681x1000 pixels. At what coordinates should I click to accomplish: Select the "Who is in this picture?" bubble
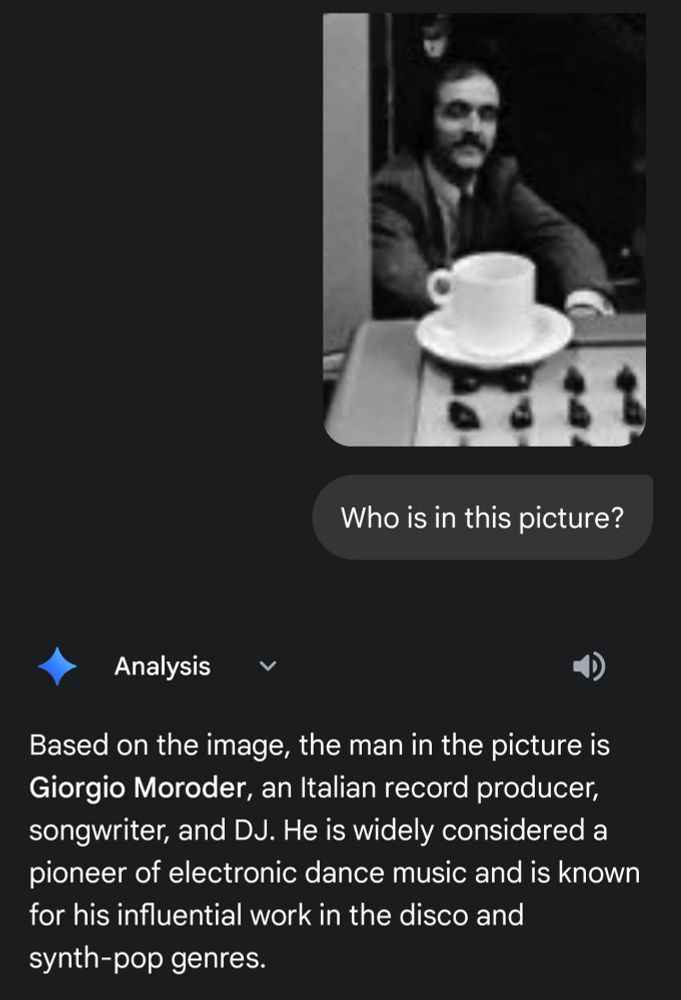482,517
